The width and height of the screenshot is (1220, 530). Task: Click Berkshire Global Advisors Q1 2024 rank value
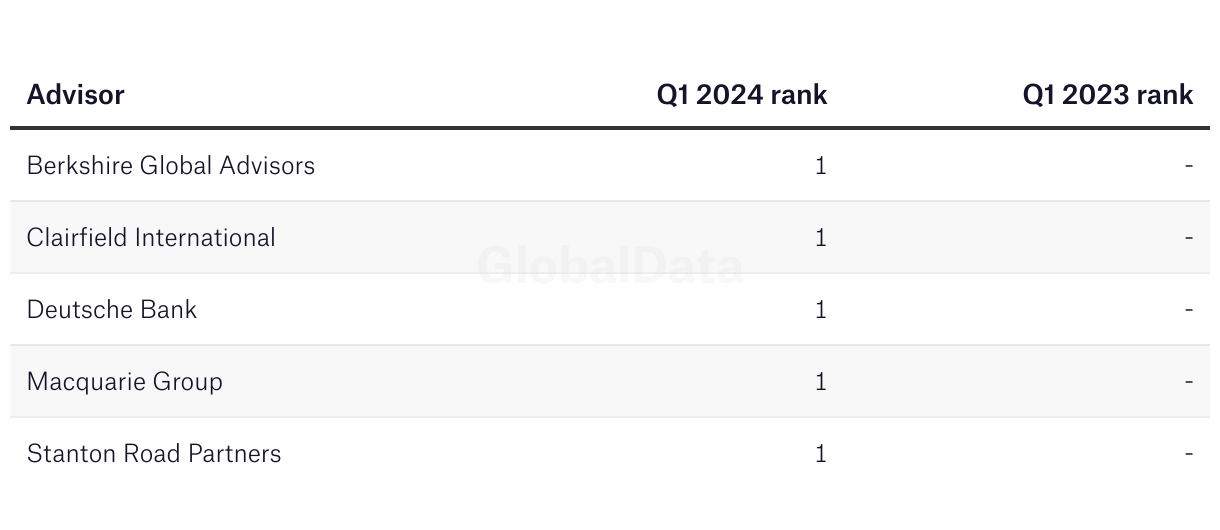[x=820, y=166]
